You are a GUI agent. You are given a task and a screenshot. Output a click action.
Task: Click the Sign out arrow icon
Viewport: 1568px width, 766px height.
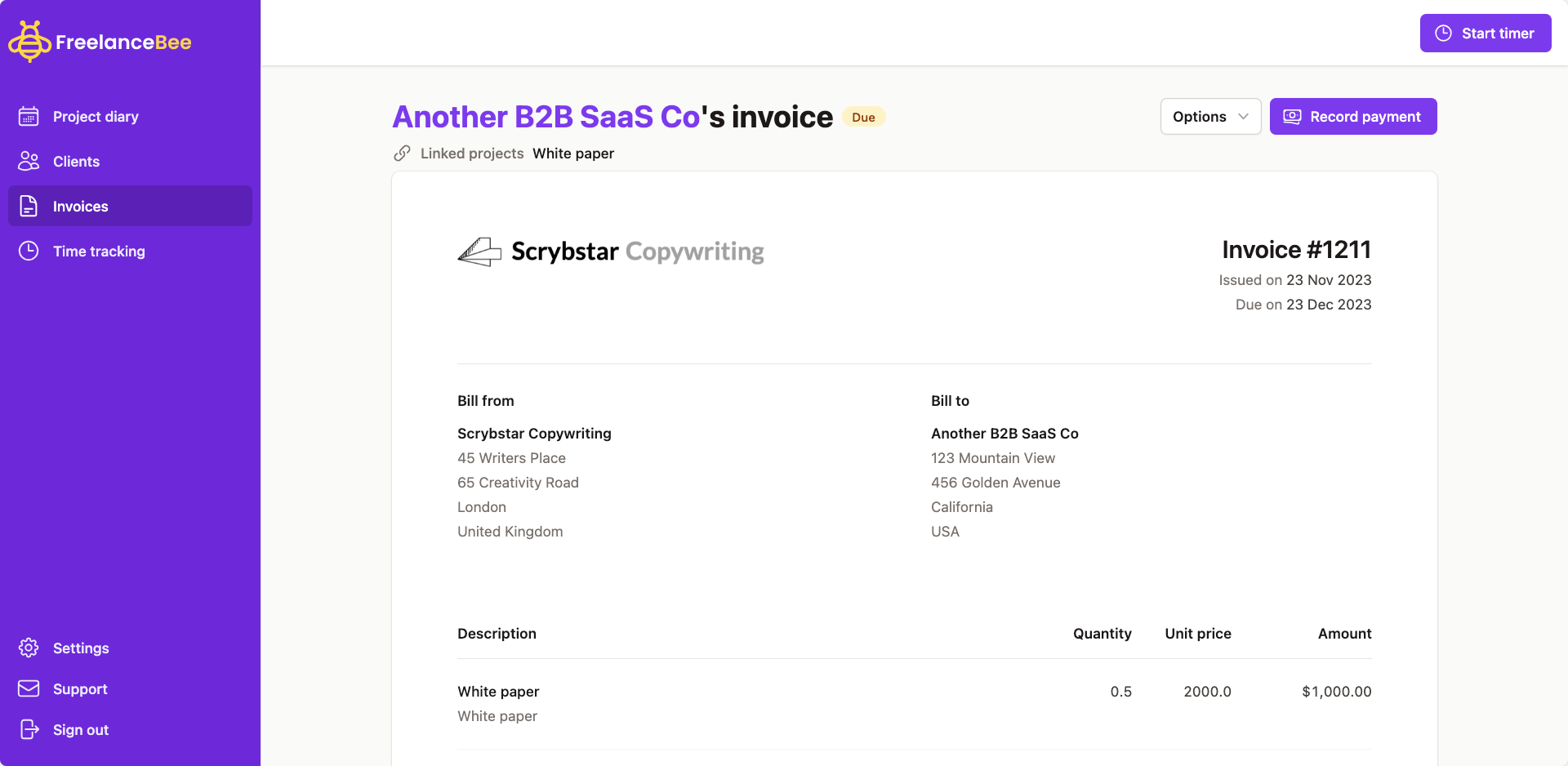(29, 730)
